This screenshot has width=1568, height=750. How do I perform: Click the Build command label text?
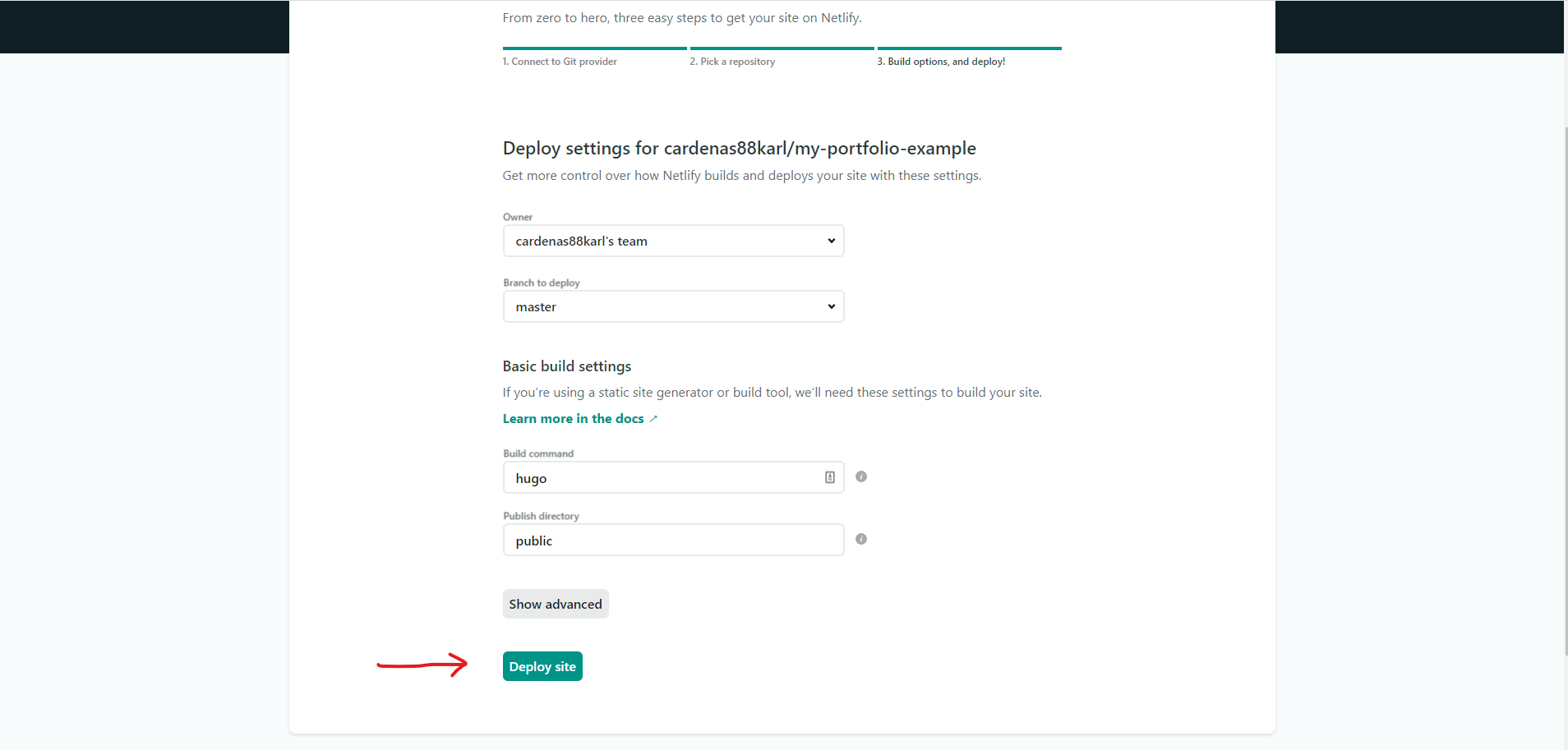[538, 453]
